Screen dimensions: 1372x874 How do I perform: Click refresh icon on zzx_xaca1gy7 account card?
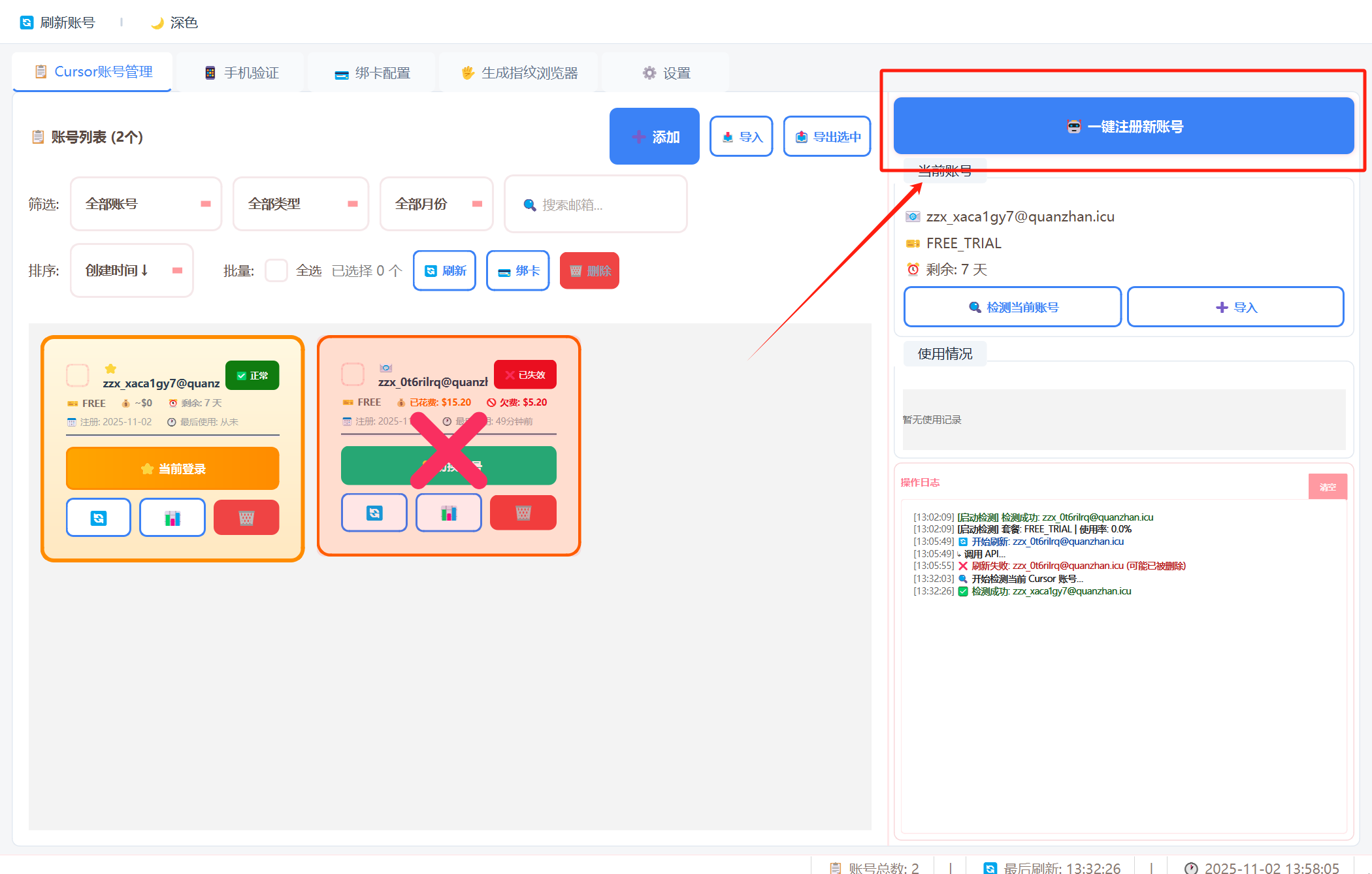coord(99,518)
